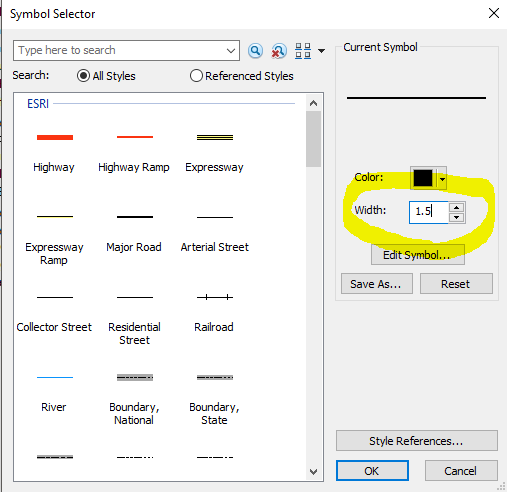Select the Referenced Styles radio button
Viewport: 507px width, 492px height.
point(196,76)
